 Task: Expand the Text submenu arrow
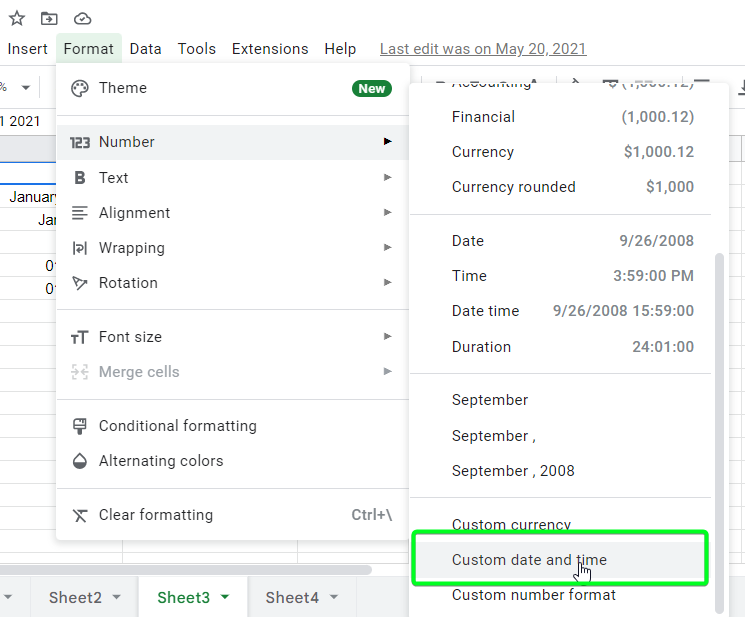pos(387,178)
